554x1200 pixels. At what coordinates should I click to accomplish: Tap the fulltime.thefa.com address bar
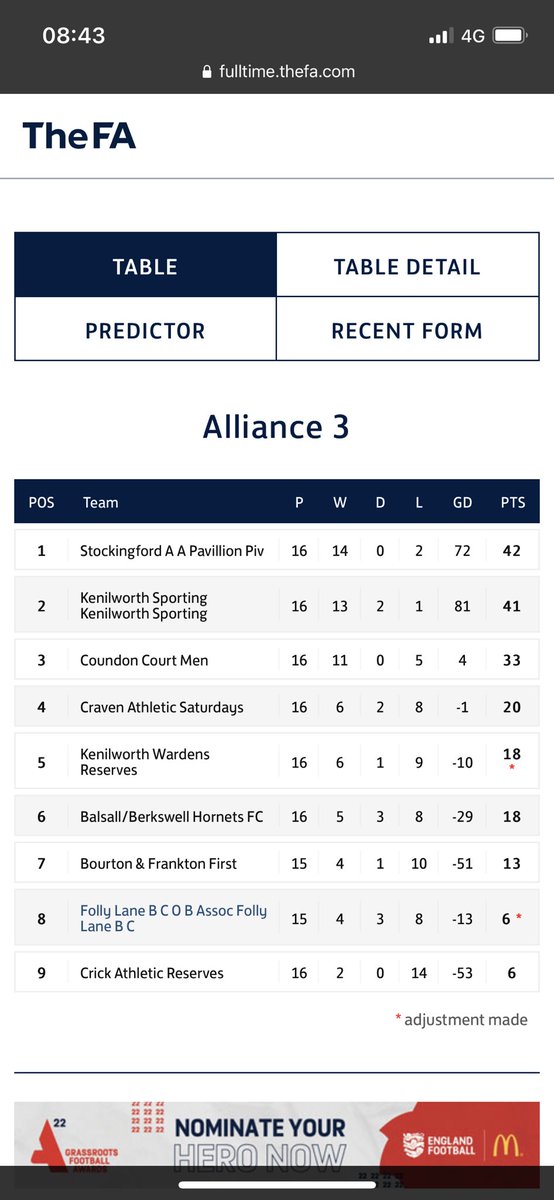(x=277, y=72)
